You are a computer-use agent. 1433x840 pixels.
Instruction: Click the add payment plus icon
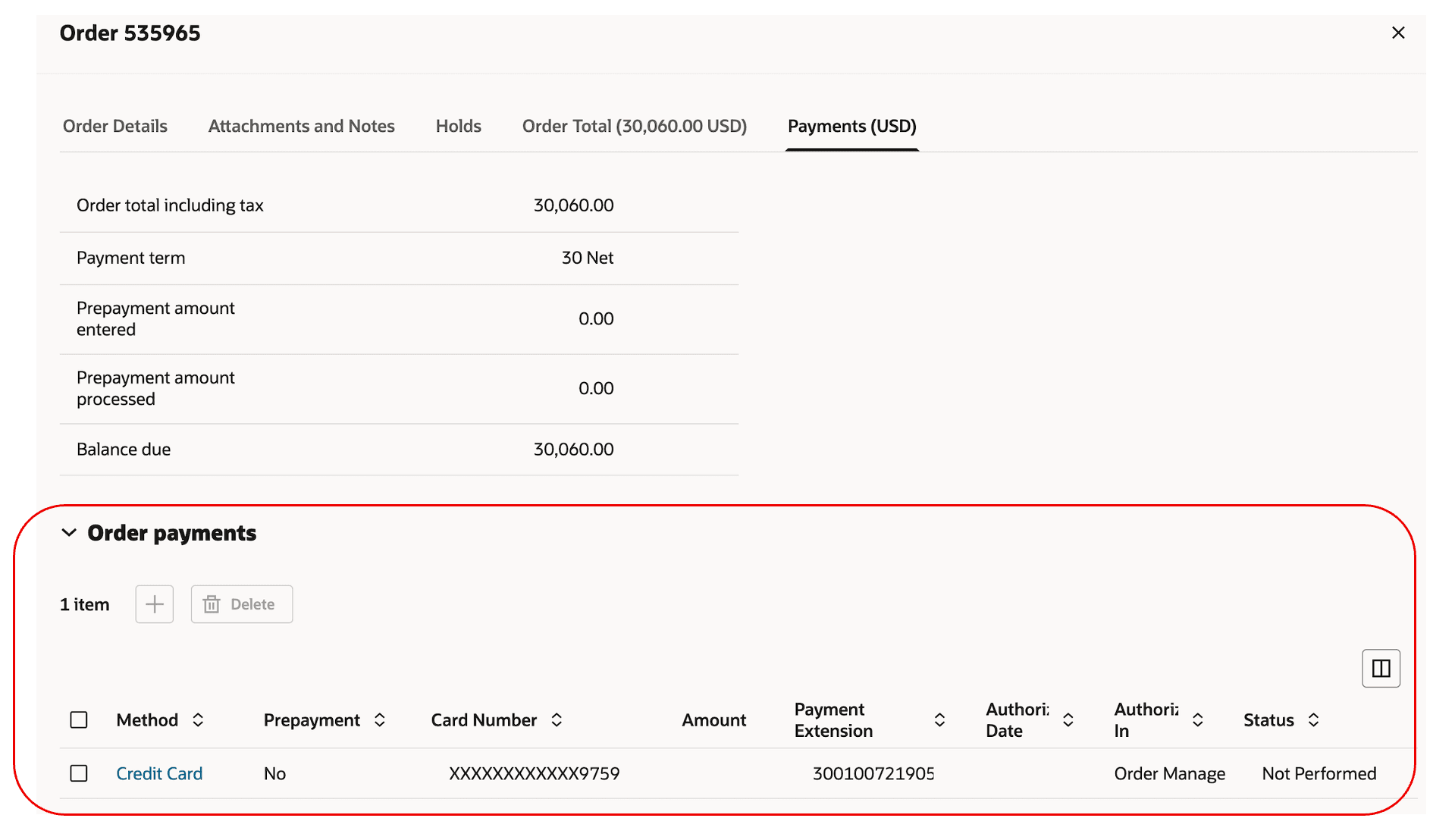(x=154, y=604)
